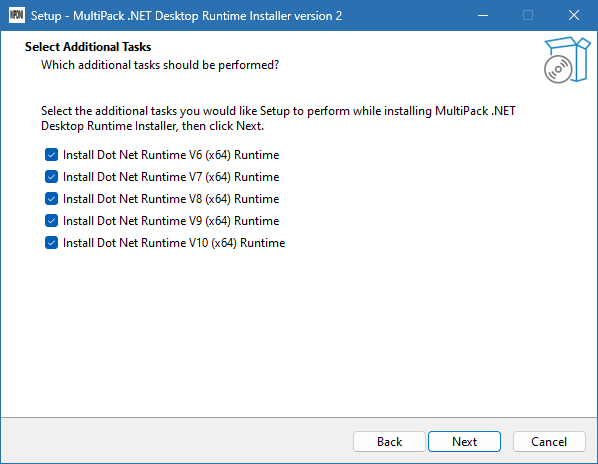Screen dimensions: 598x464
Task: Toggle the V8 (x64) Runtime checkbox
Action: click(51, 199)
